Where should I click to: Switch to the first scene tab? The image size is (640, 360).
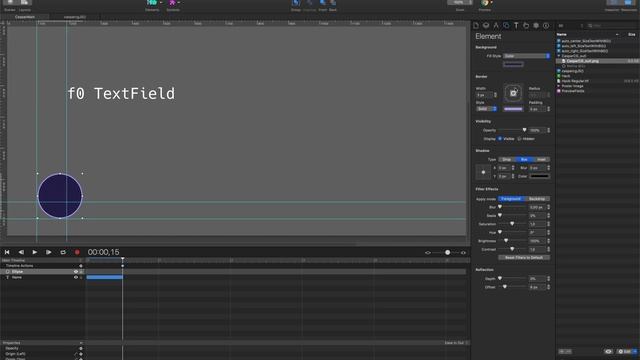click(24, 17)
